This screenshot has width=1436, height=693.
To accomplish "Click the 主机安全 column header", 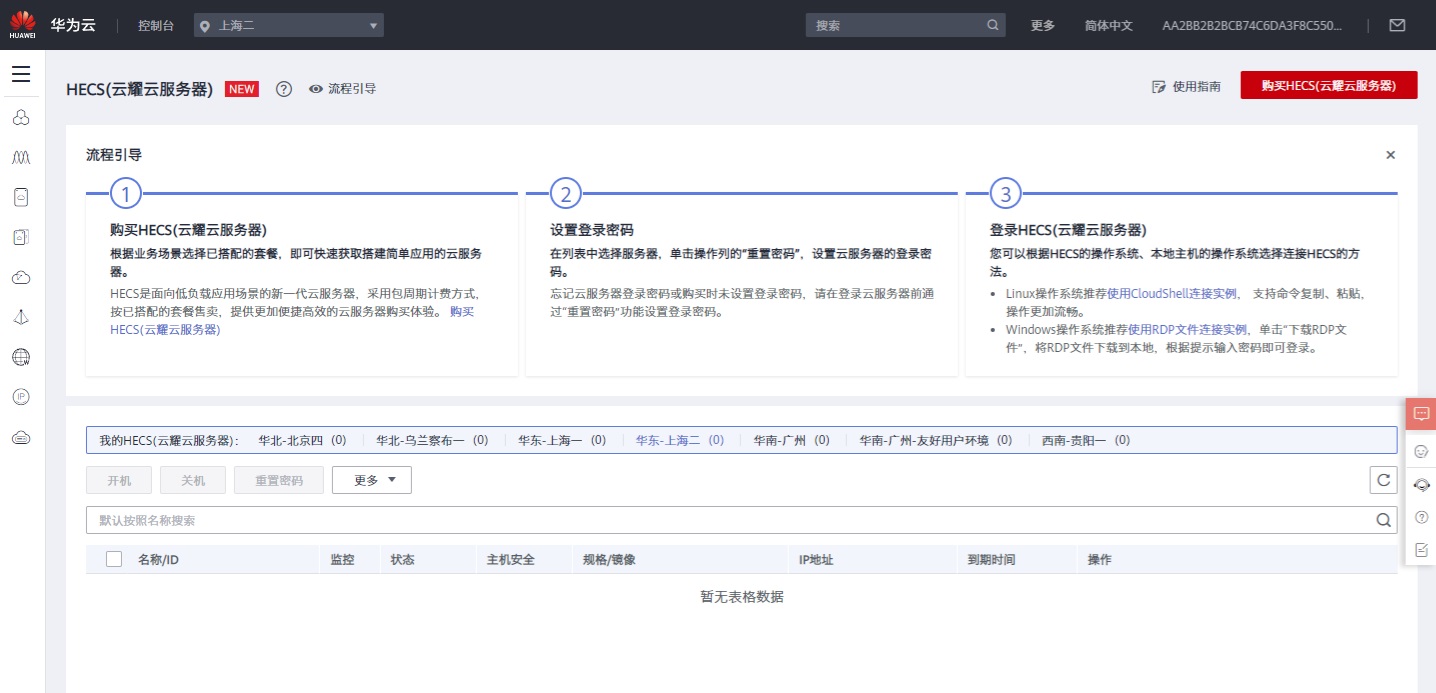I will [510, 559].
